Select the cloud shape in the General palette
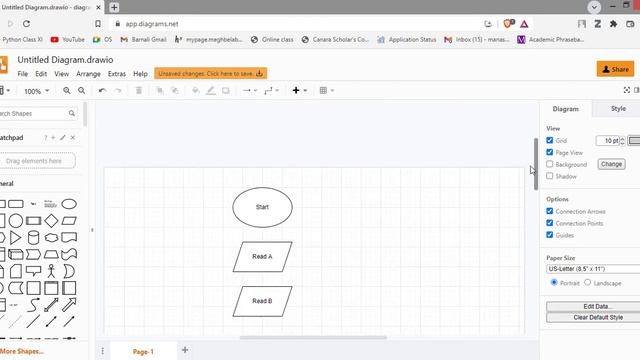Viewport: 640px width, 360px height. [x=51, y=237]
